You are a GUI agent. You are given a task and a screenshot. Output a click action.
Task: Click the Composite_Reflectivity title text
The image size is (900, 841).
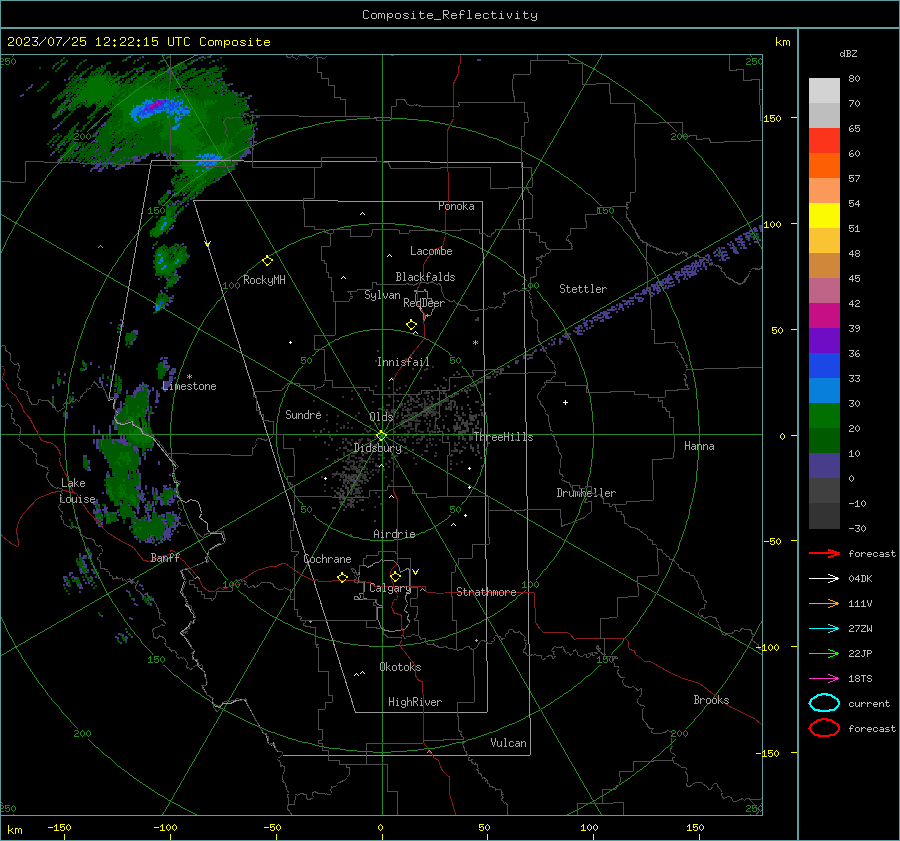(x=449, y=15)
